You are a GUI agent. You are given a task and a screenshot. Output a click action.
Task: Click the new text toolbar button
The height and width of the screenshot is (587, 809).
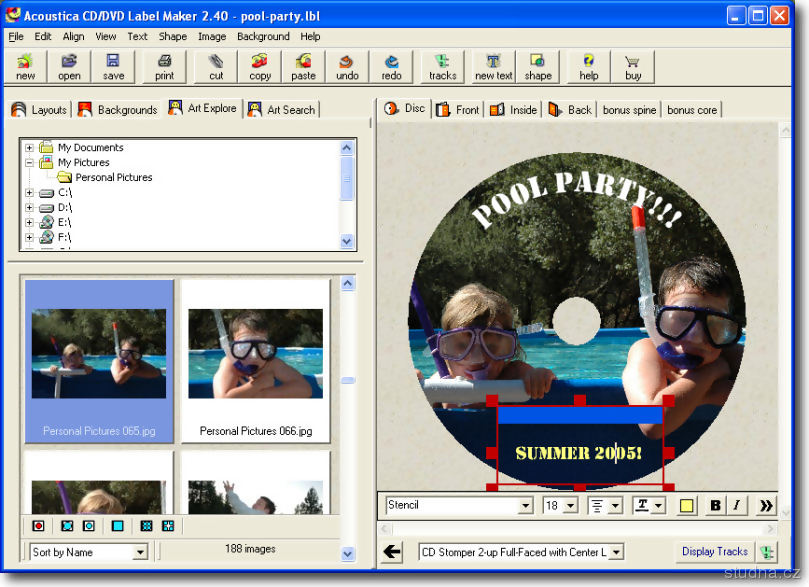point(493,67)
